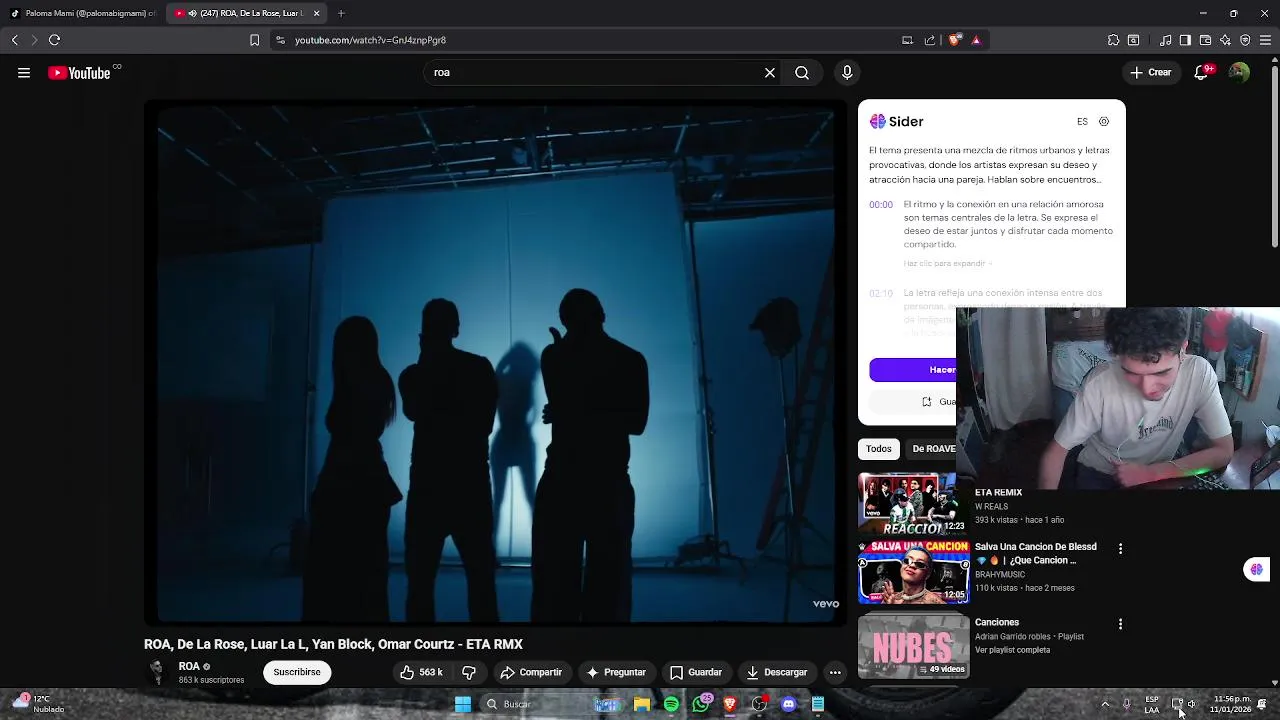
Task: Switch to the Paloma Mami tab
Action: [x=84, y=13]
